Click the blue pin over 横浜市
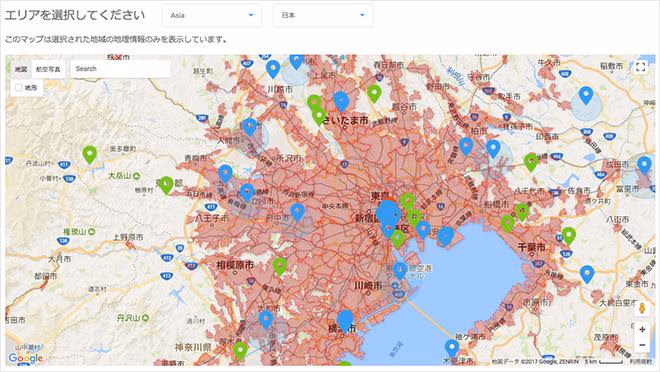Screen dimensions: 660x372 (x=345, y=321)
